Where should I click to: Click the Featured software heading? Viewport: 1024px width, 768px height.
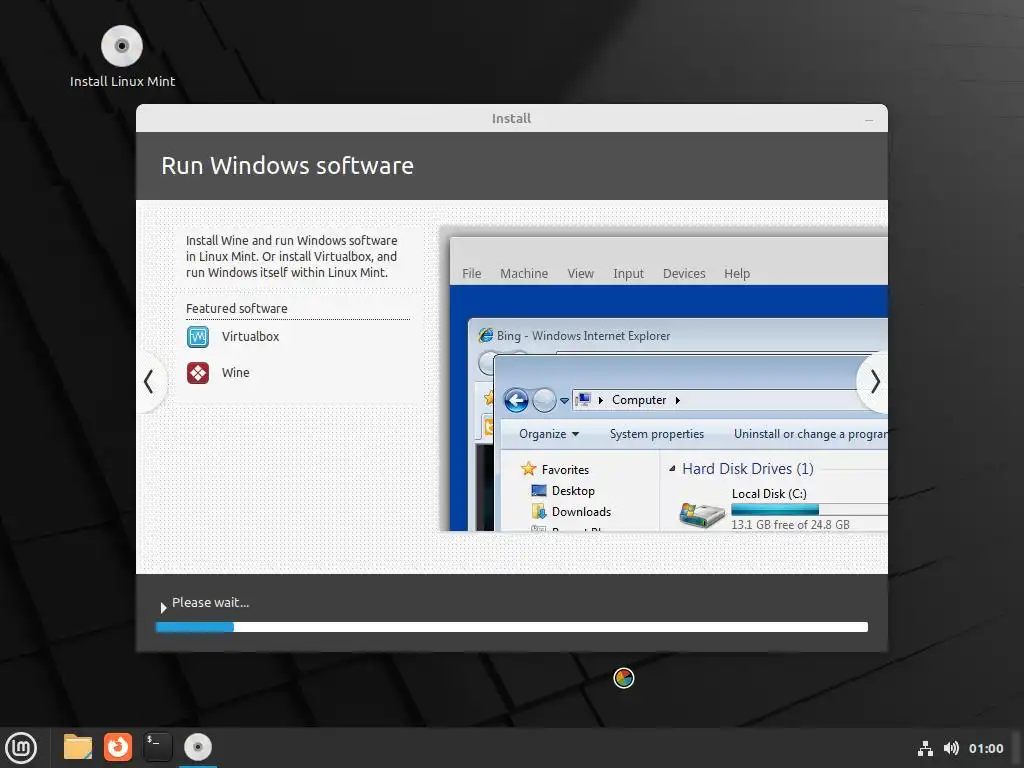point(236,308)
